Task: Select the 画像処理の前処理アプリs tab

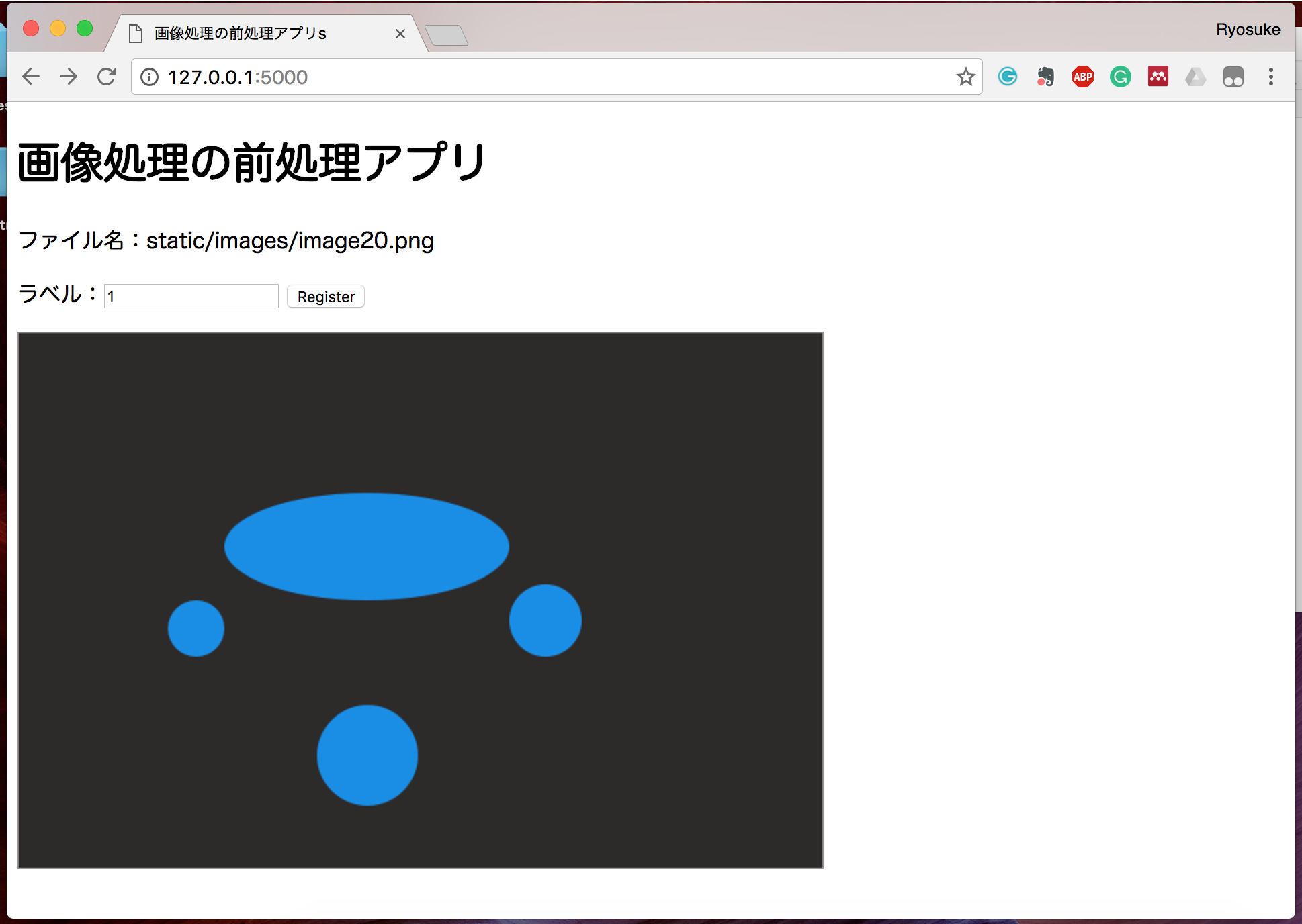Action: 266,34
